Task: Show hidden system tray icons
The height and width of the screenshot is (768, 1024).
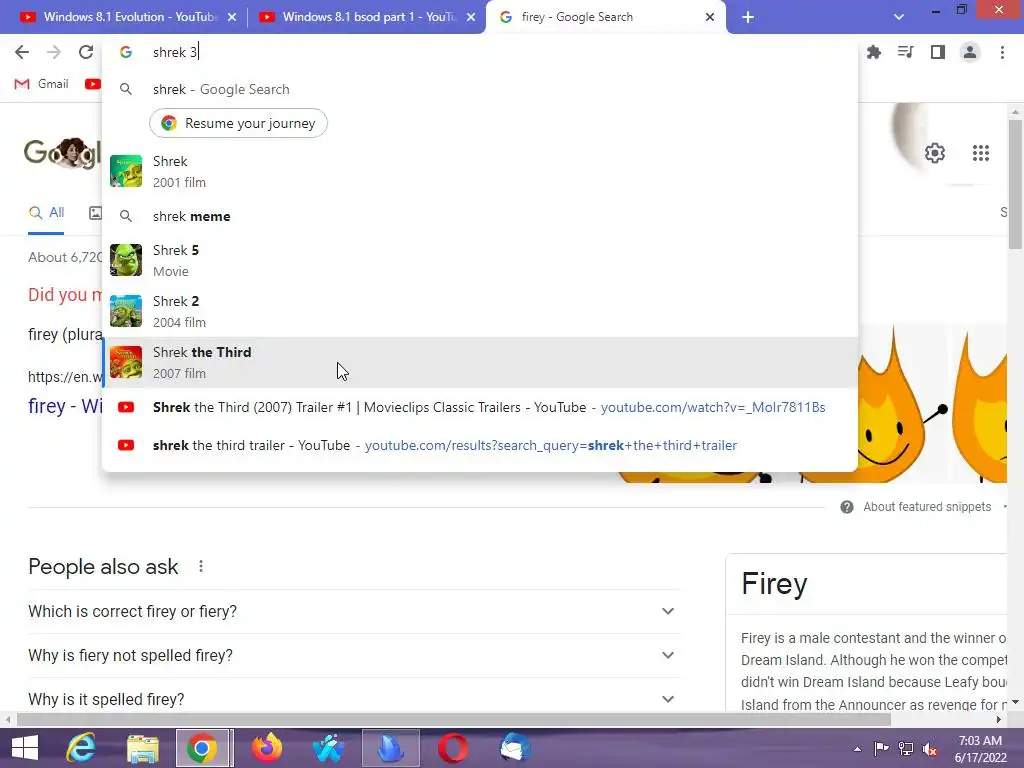Action: point(857,749)
